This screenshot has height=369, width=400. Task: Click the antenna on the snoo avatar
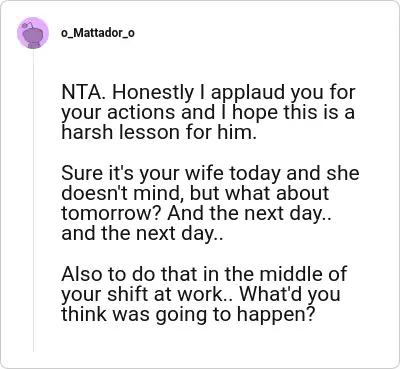click(x=27, y=24)
